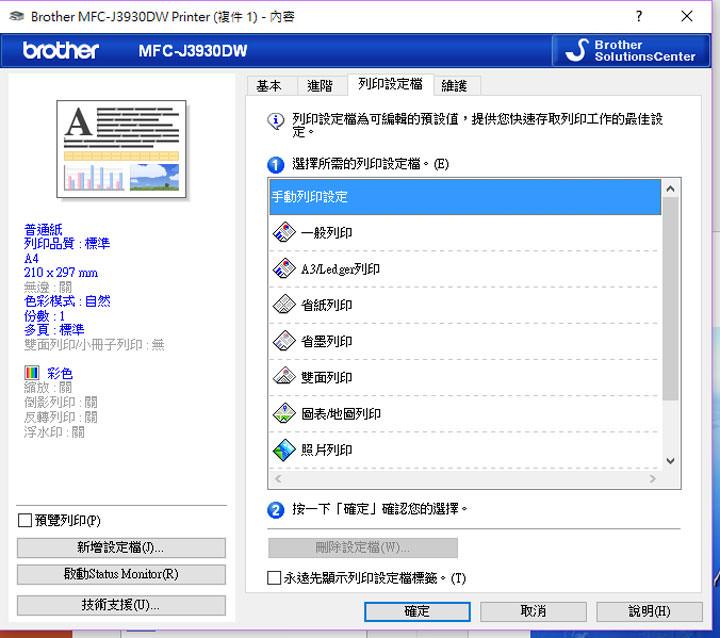The image size is (720, 638).
Task: Select the 圖表/地圖列印 profile icon
Action: (x=284, y=413)
